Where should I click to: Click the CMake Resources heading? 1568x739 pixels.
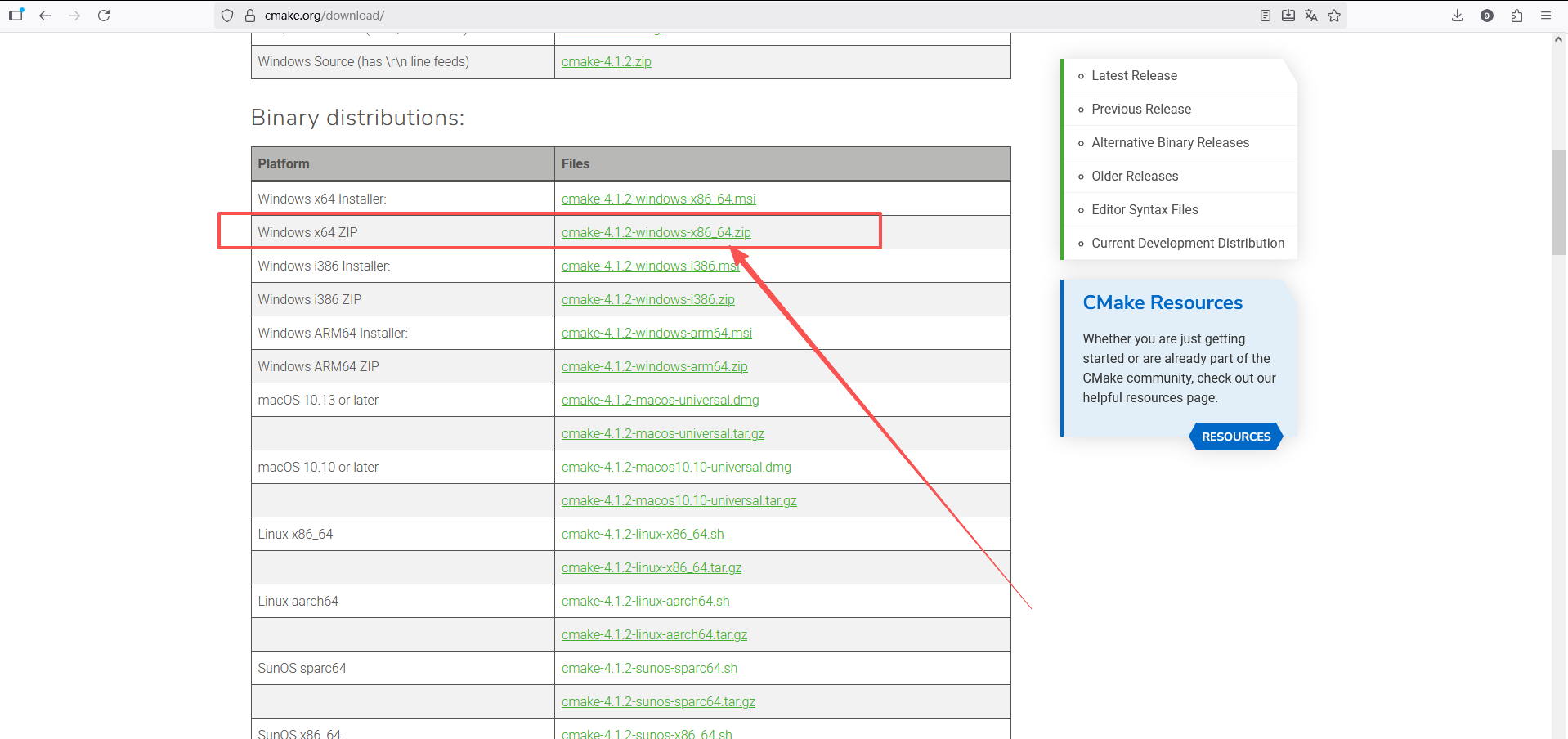1163,302
